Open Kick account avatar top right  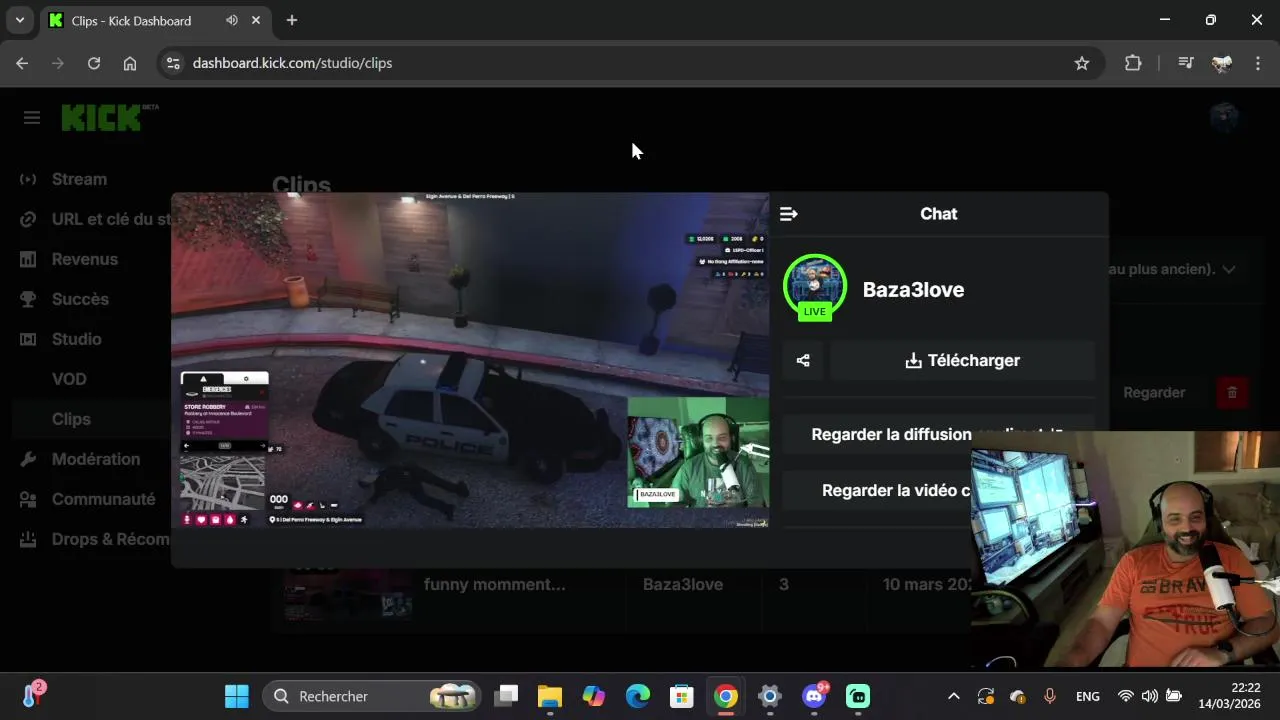(1224, 118)
